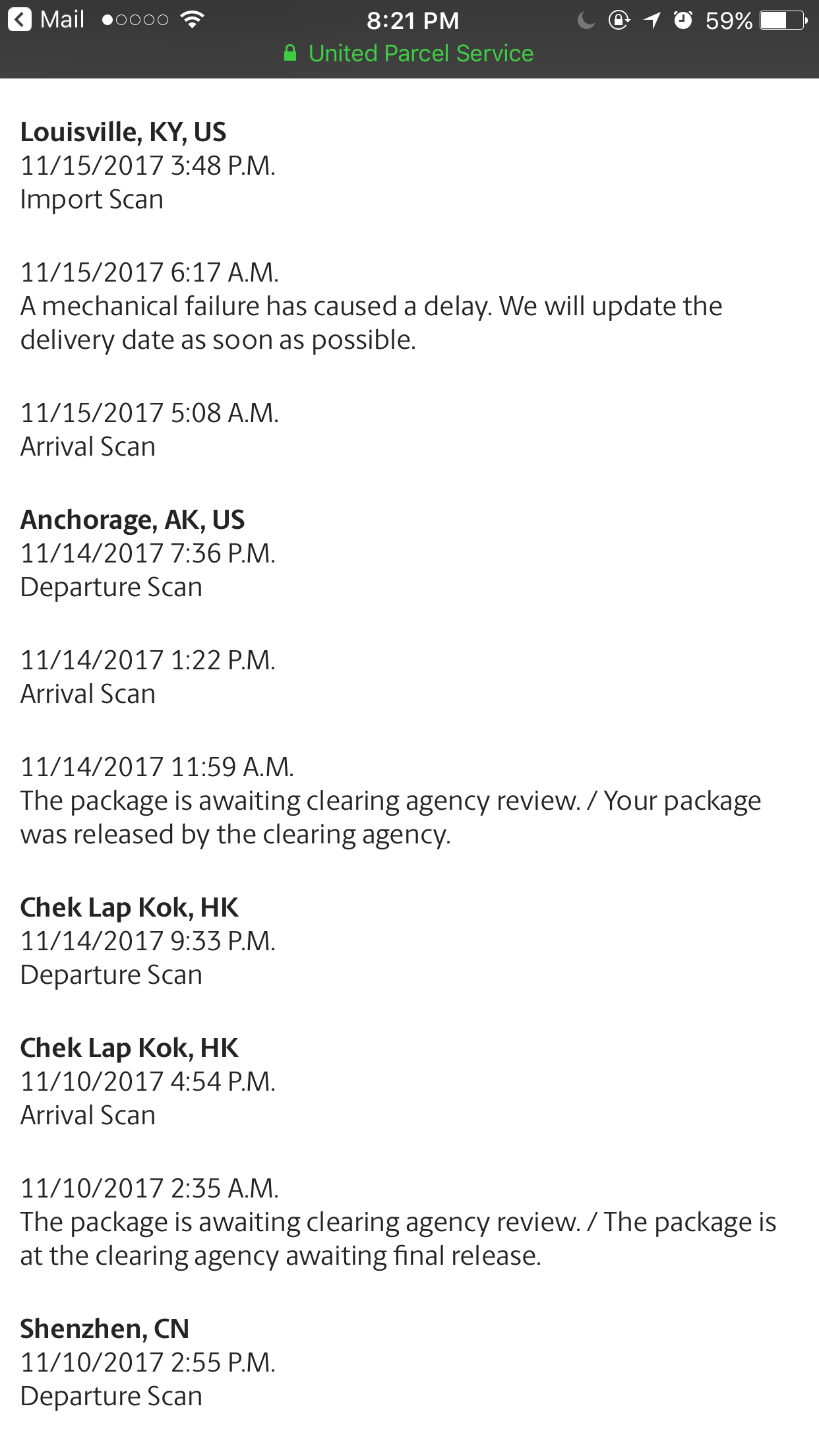The height and width of the screenshot is (1456, 819).
Task: Tap the 8:21 PM status bar clock
Action: tap(413, 21)
